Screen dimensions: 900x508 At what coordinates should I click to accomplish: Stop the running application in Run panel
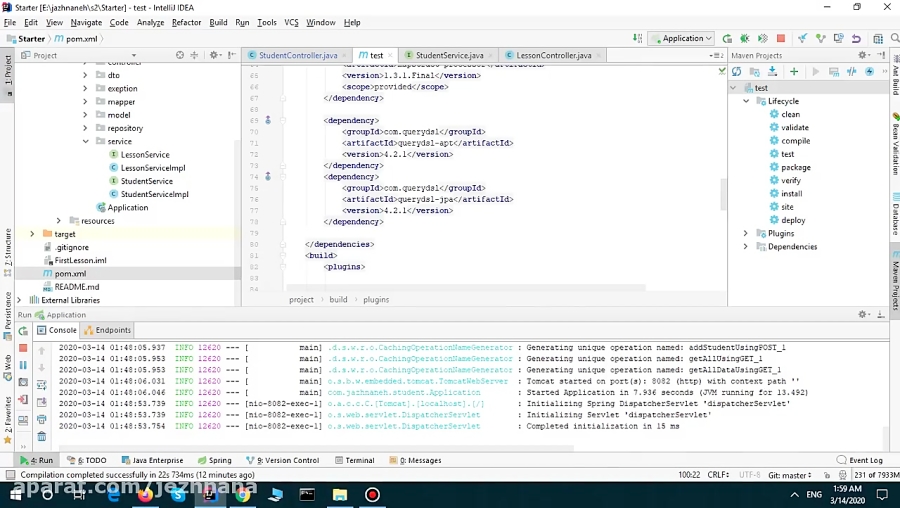[x=23, y=348]
